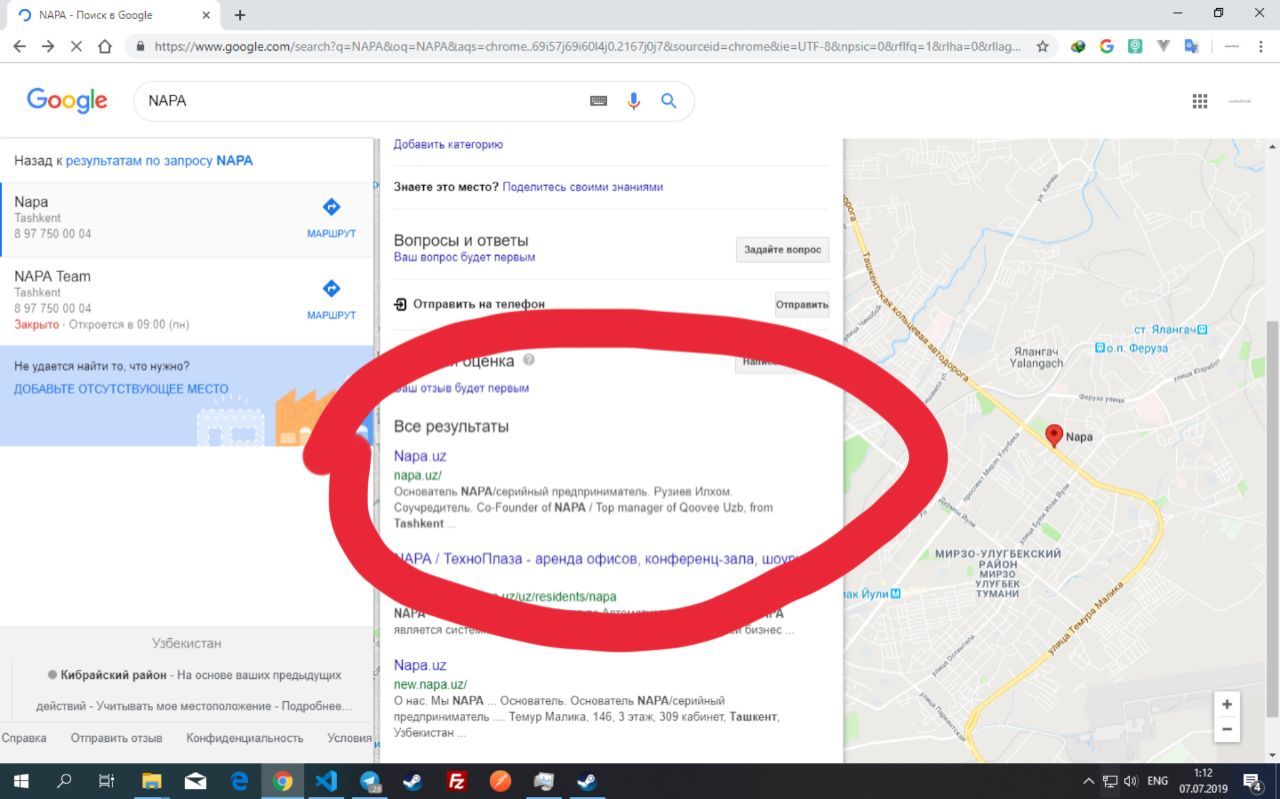Click the red Napa map pin
The height and width of the screenshot is (799, 1280).
pos(1053,435)
